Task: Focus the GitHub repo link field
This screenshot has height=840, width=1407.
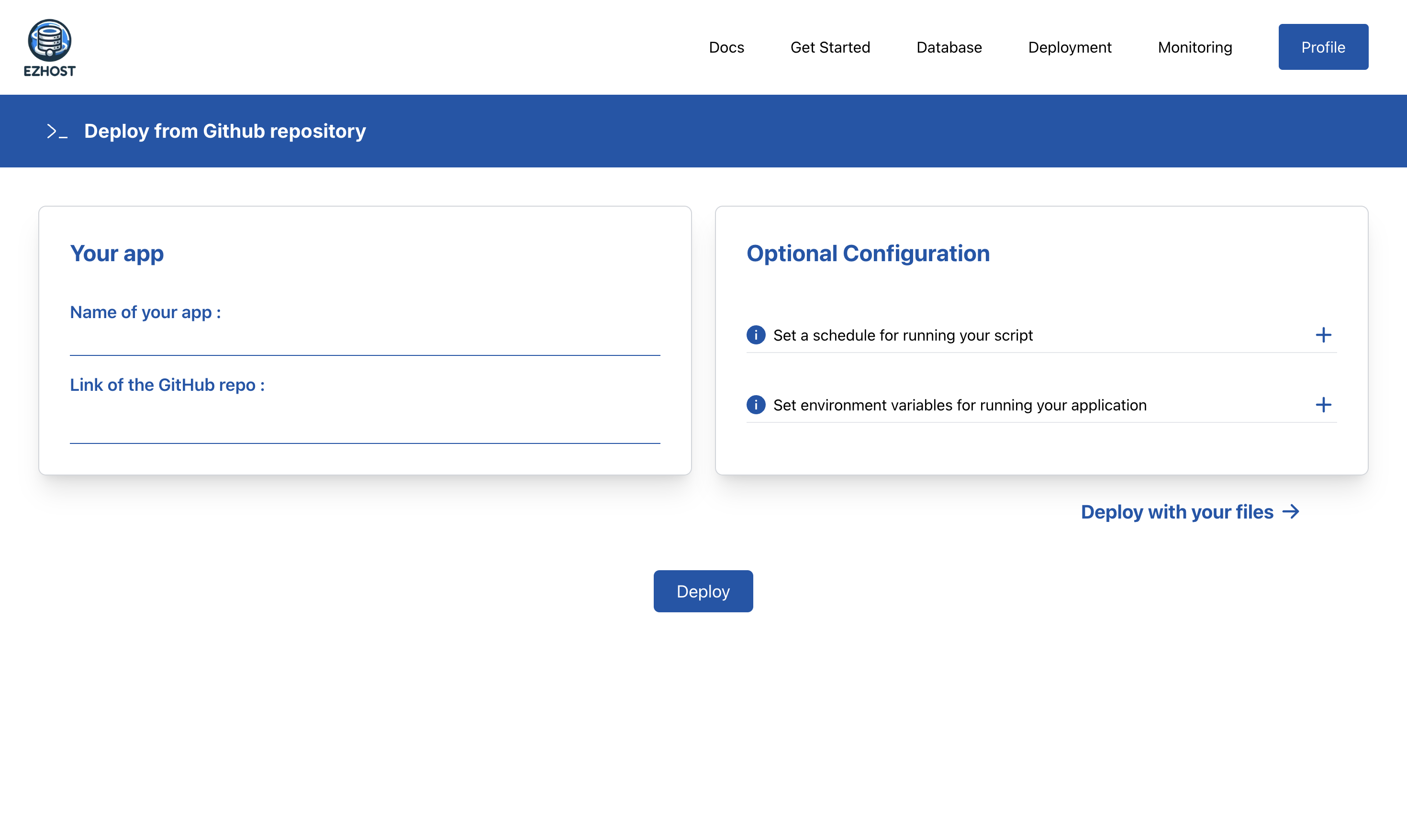Action: tap(365, 422)
